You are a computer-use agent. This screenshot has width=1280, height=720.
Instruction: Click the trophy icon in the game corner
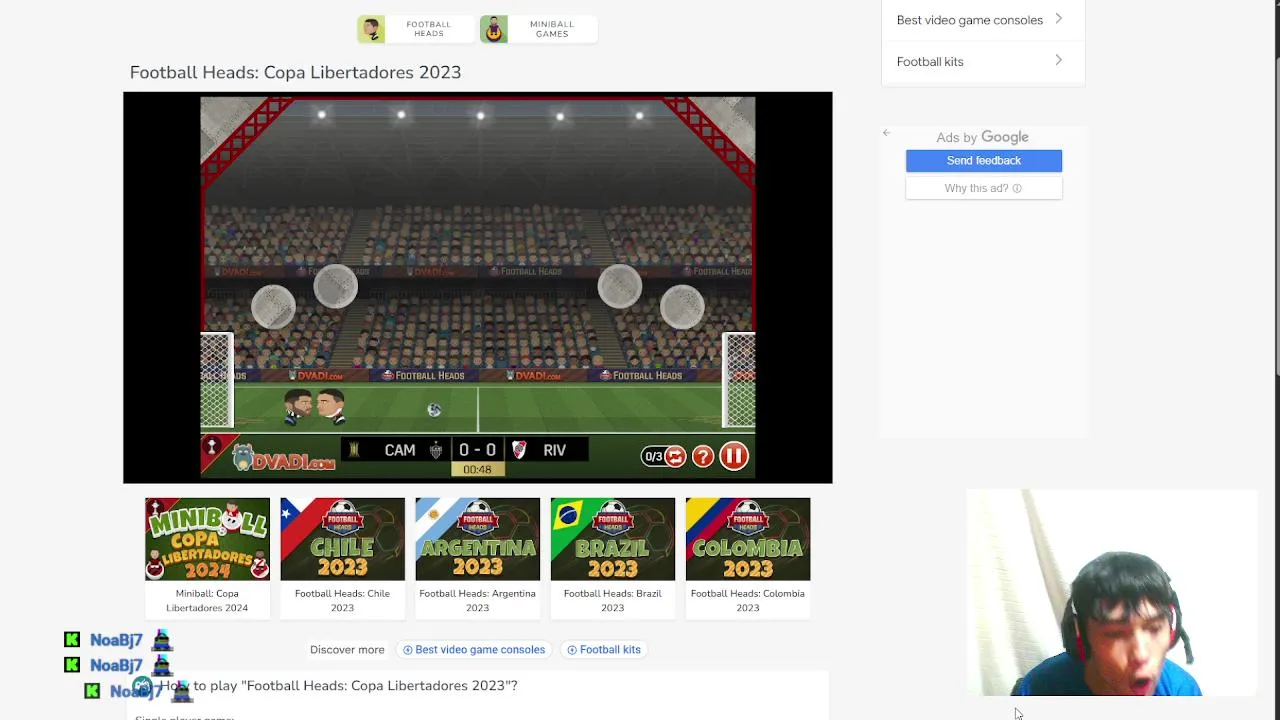click(x=211, y=448)
